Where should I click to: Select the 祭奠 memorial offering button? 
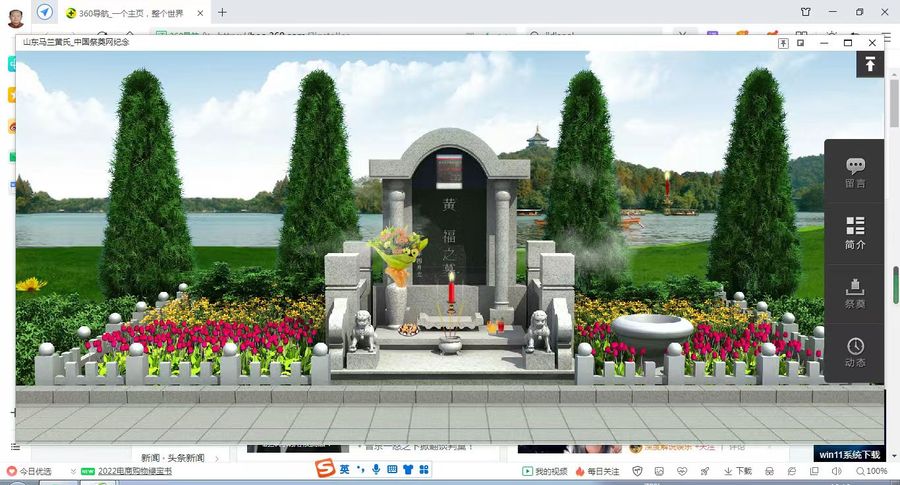click(855, 293)
